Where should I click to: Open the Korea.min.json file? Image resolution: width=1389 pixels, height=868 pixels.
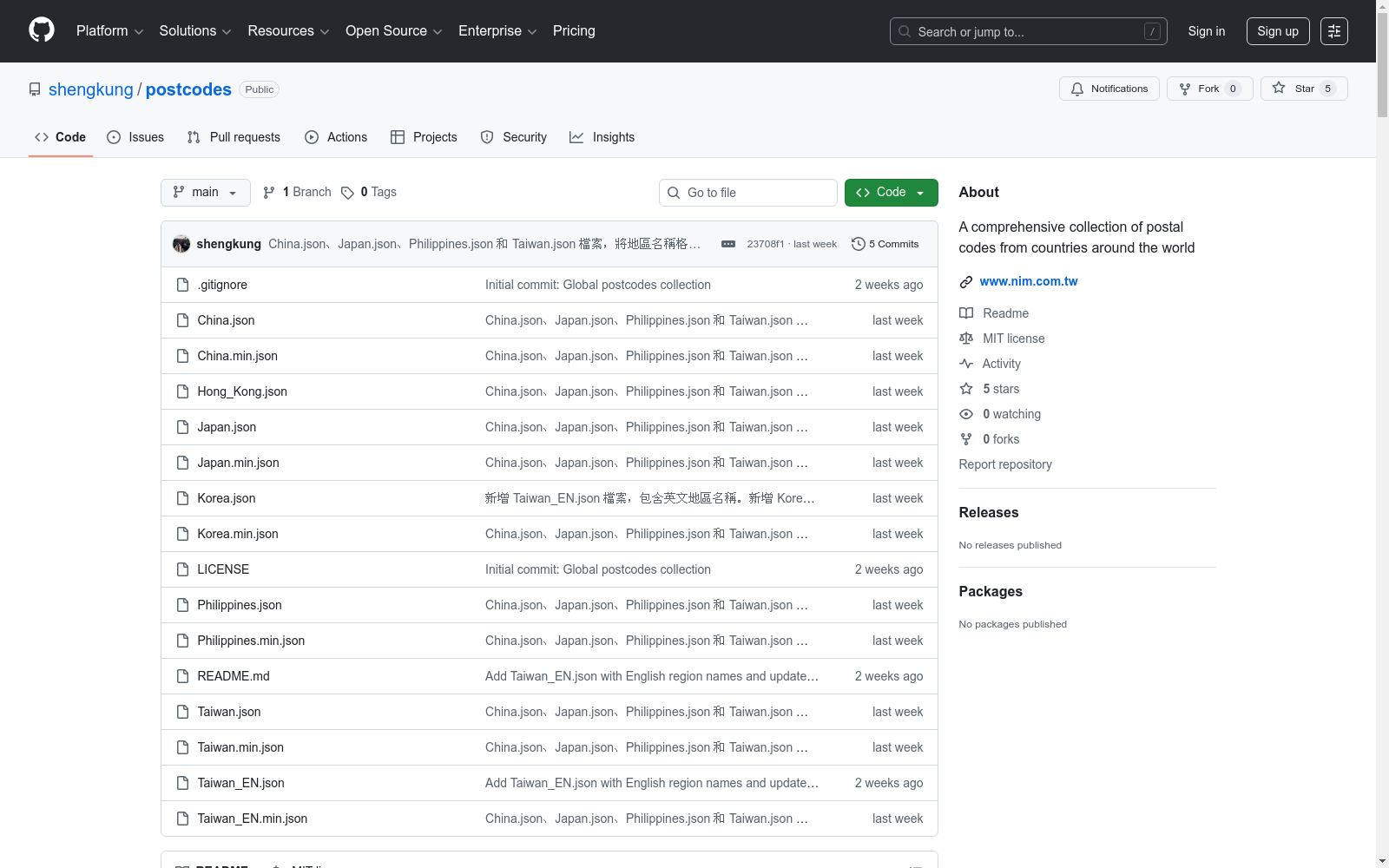(x=238, y=534)
